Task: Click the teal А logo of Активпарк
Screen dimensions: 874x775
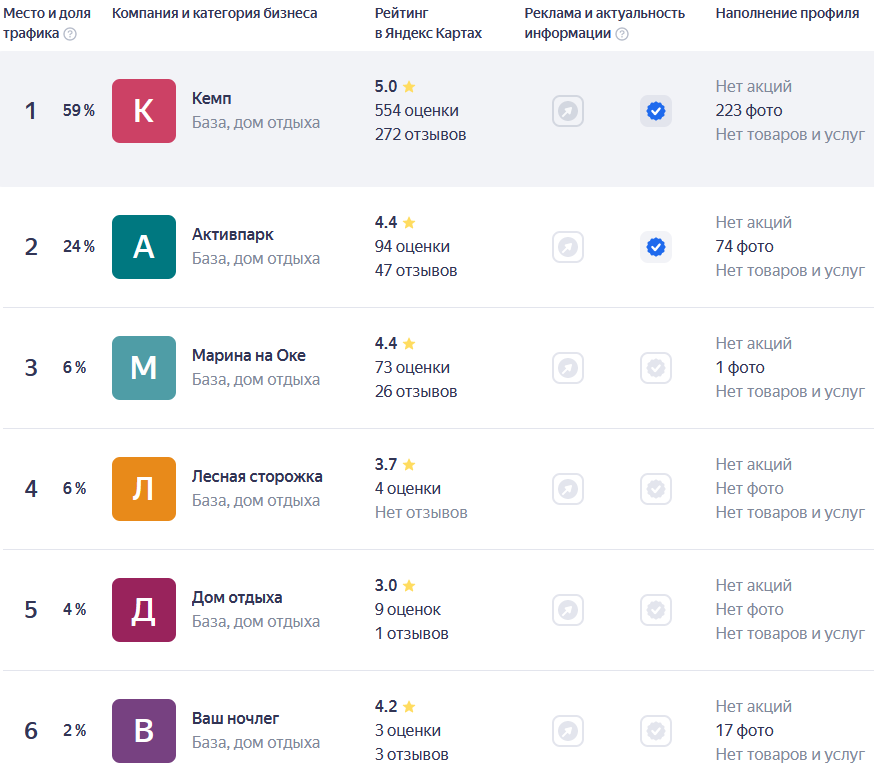Action: click(x=144, y=247)
